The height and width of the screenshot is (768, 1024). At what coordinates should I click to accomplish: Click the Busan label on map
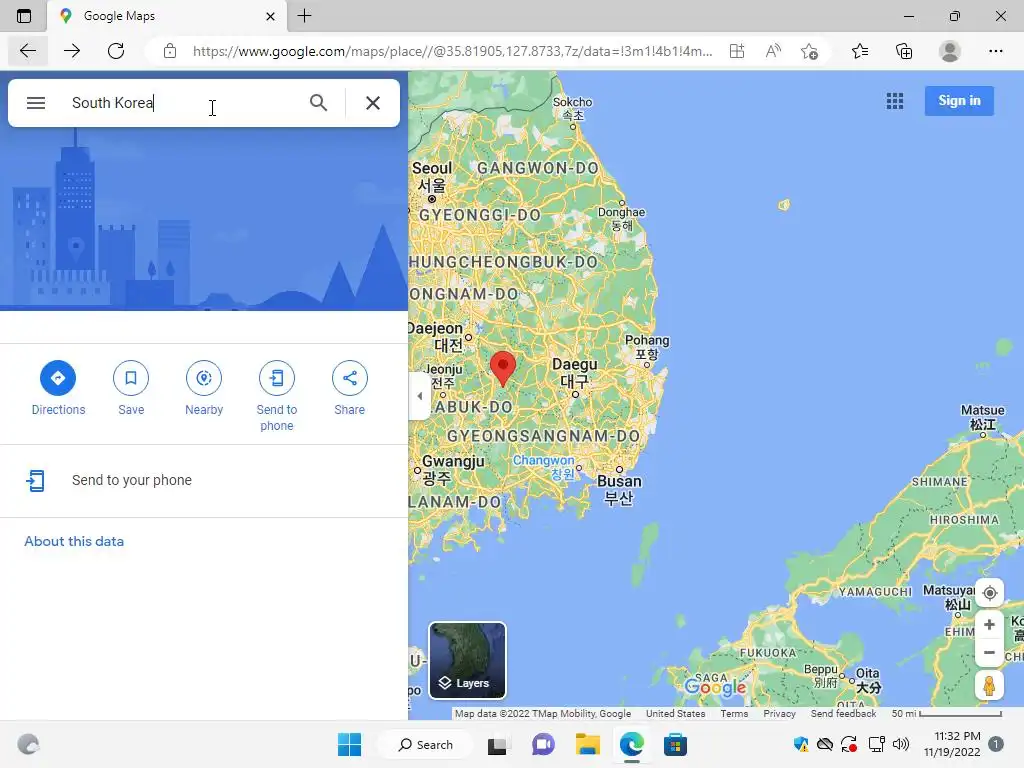point(618,489)
